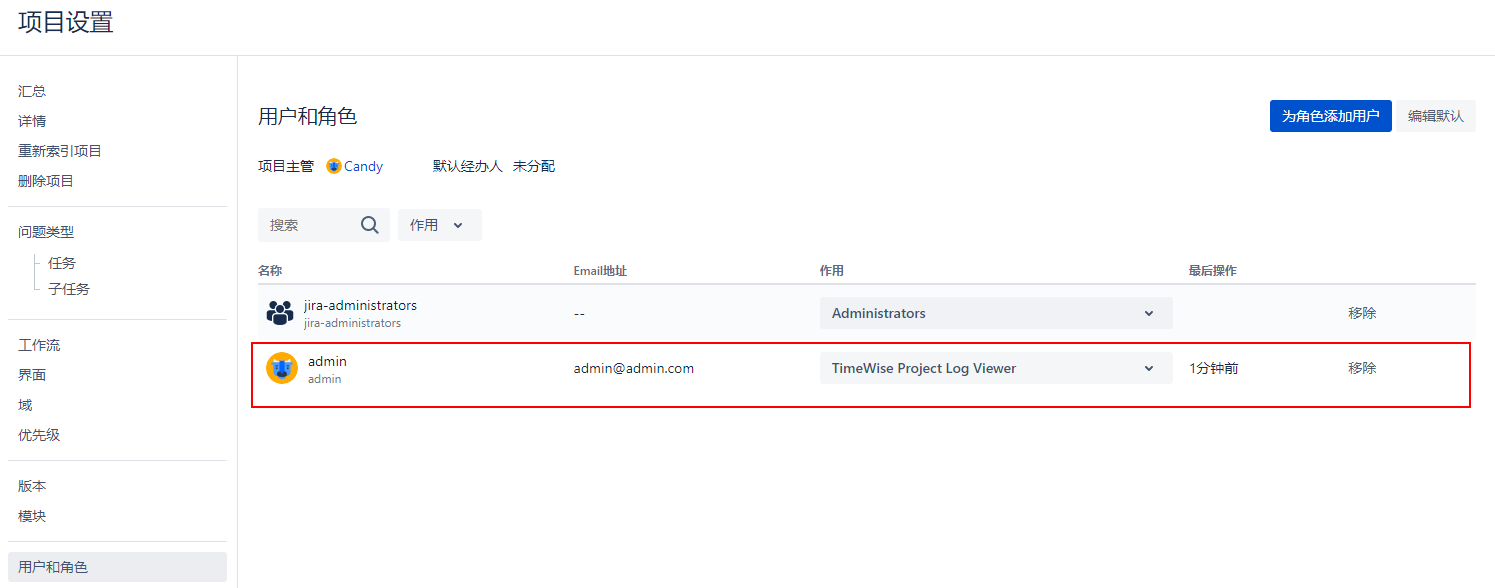Click the search magnifier icon
1495x588 pixels.
pos(369,225)
